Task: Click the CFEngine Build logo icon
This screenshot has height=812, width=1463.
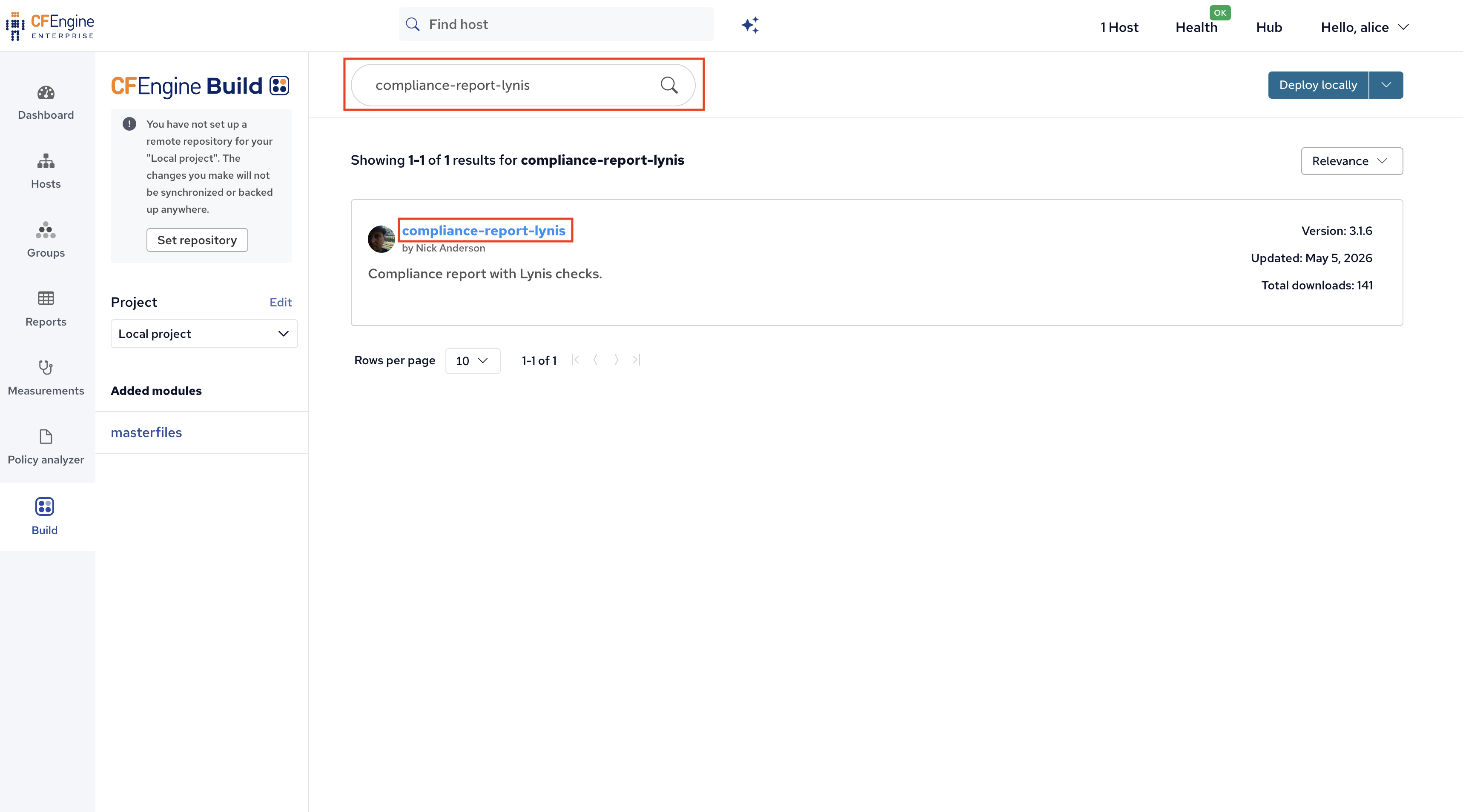Action: click(x=279, y=86)
